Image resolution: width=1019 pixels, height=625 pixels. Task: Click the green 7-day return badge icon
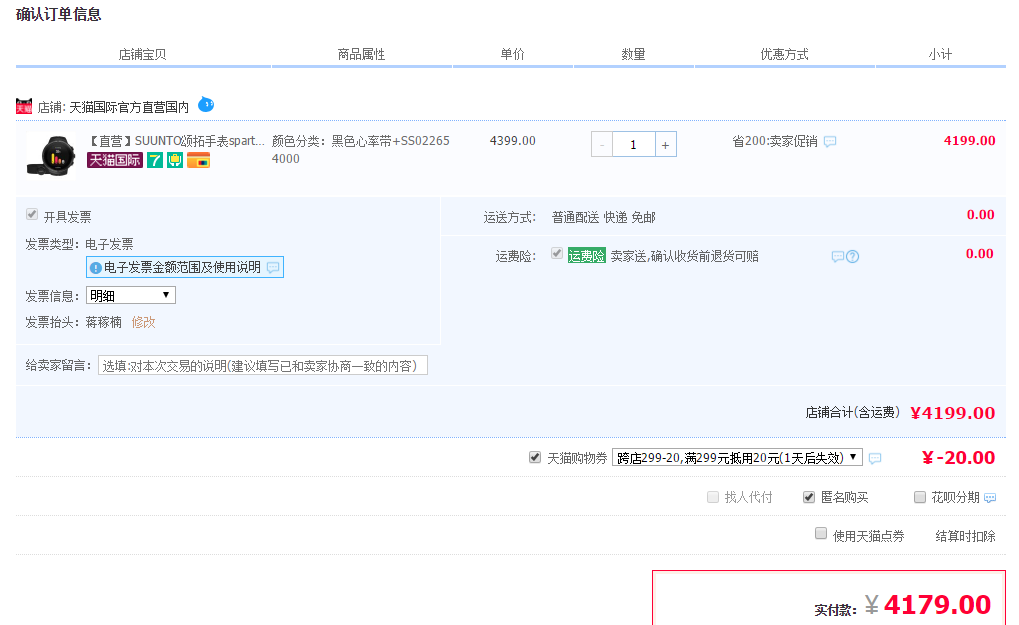(x=155, y=160)
